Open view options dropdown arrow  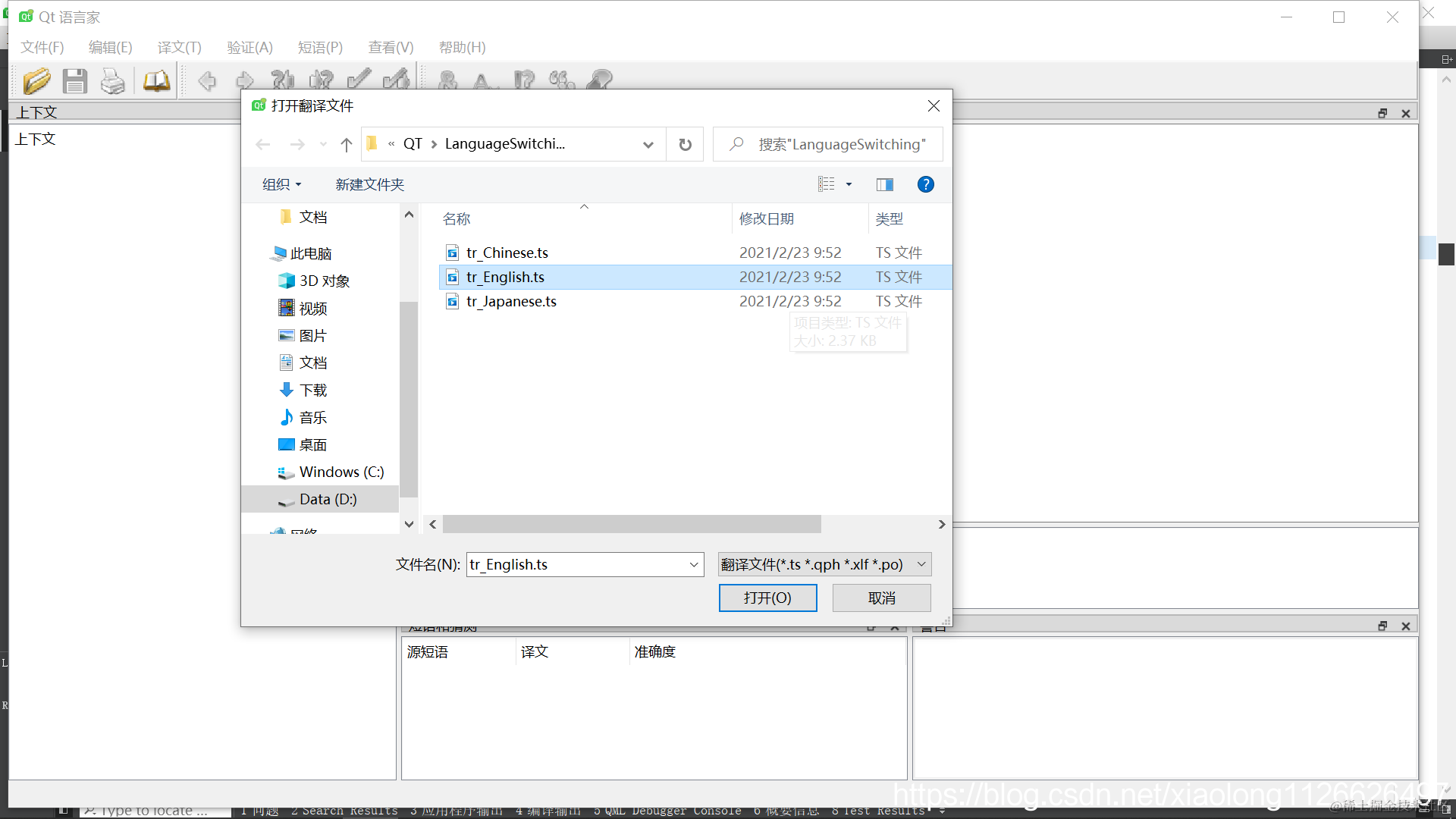click(x=849, y=184)
